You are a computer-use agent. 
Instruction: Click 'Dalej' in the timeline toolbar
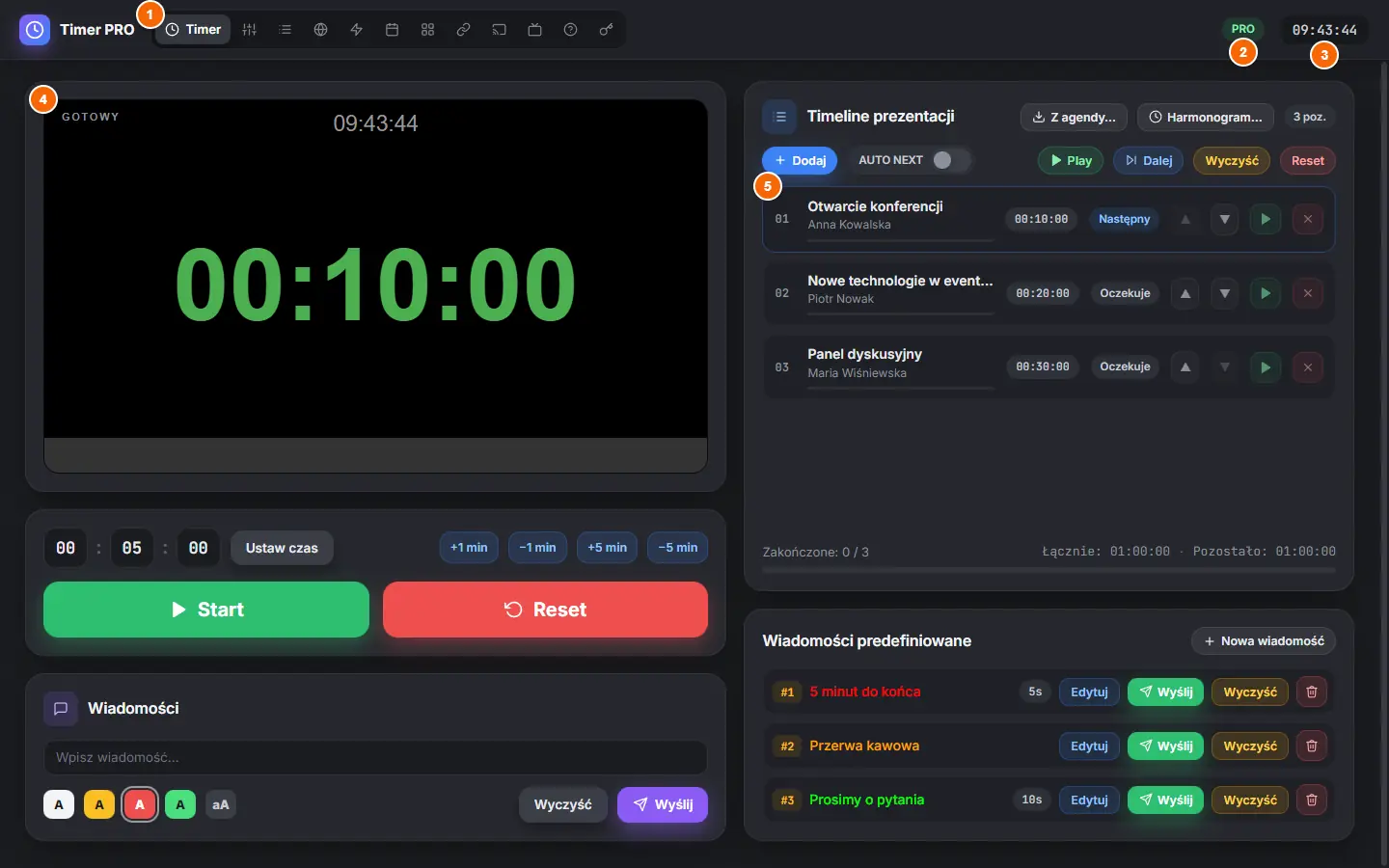click(x=1149, y=160)
